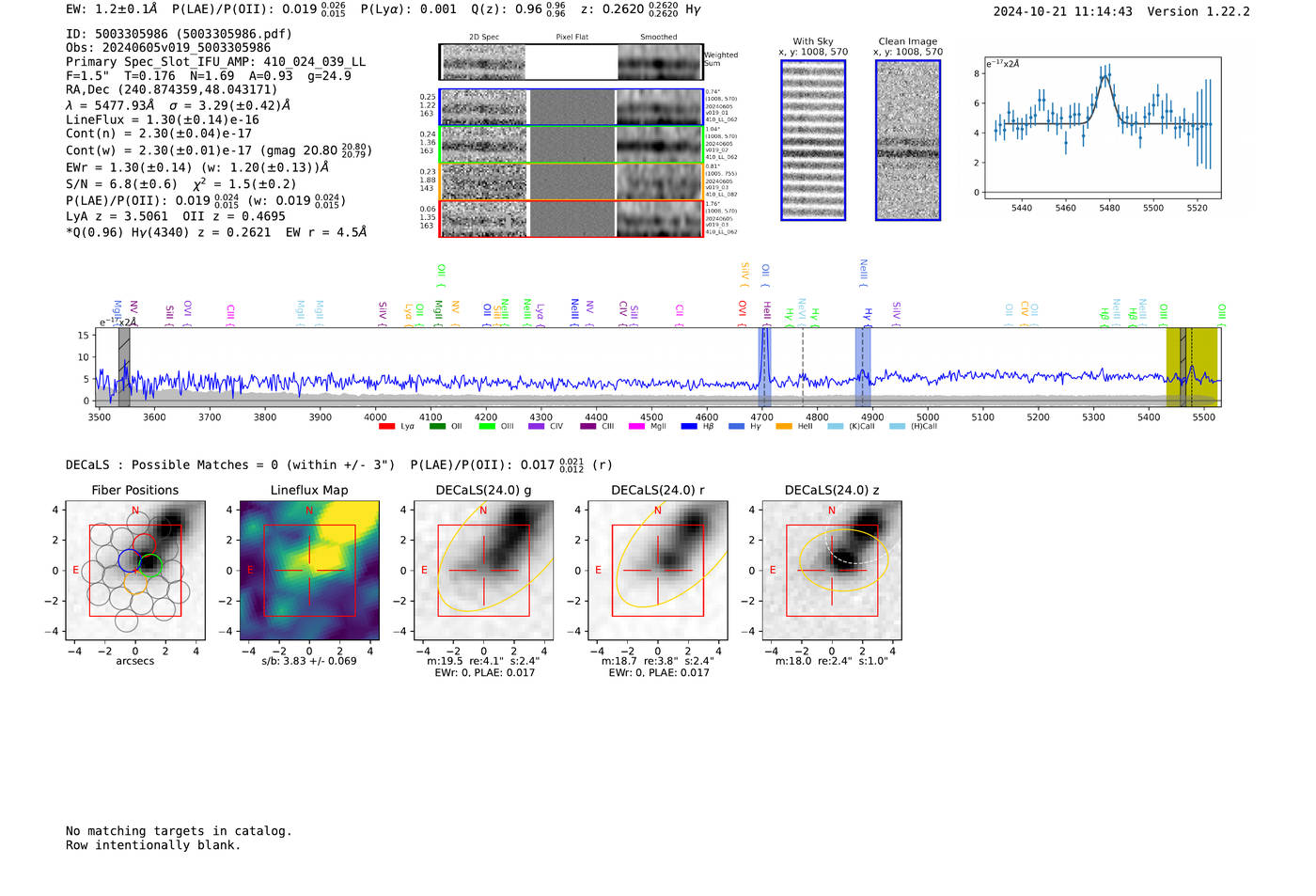Click the m:18.7 re:3.8" s:2.4" caption
The height and width of the screenshot is (896, 1316).
(658, 661)
